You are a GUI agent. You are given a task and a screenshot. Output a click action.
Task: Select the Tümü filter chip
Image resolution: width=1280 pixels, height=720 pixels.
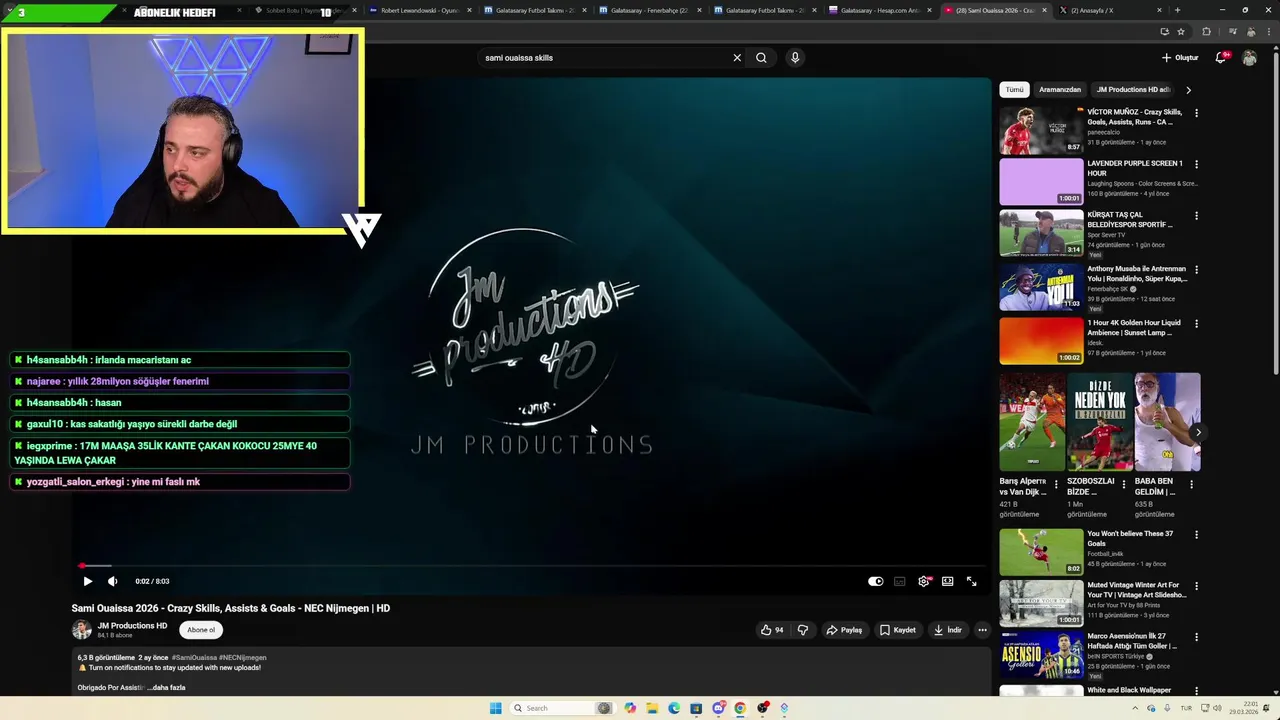point(1014,90)
